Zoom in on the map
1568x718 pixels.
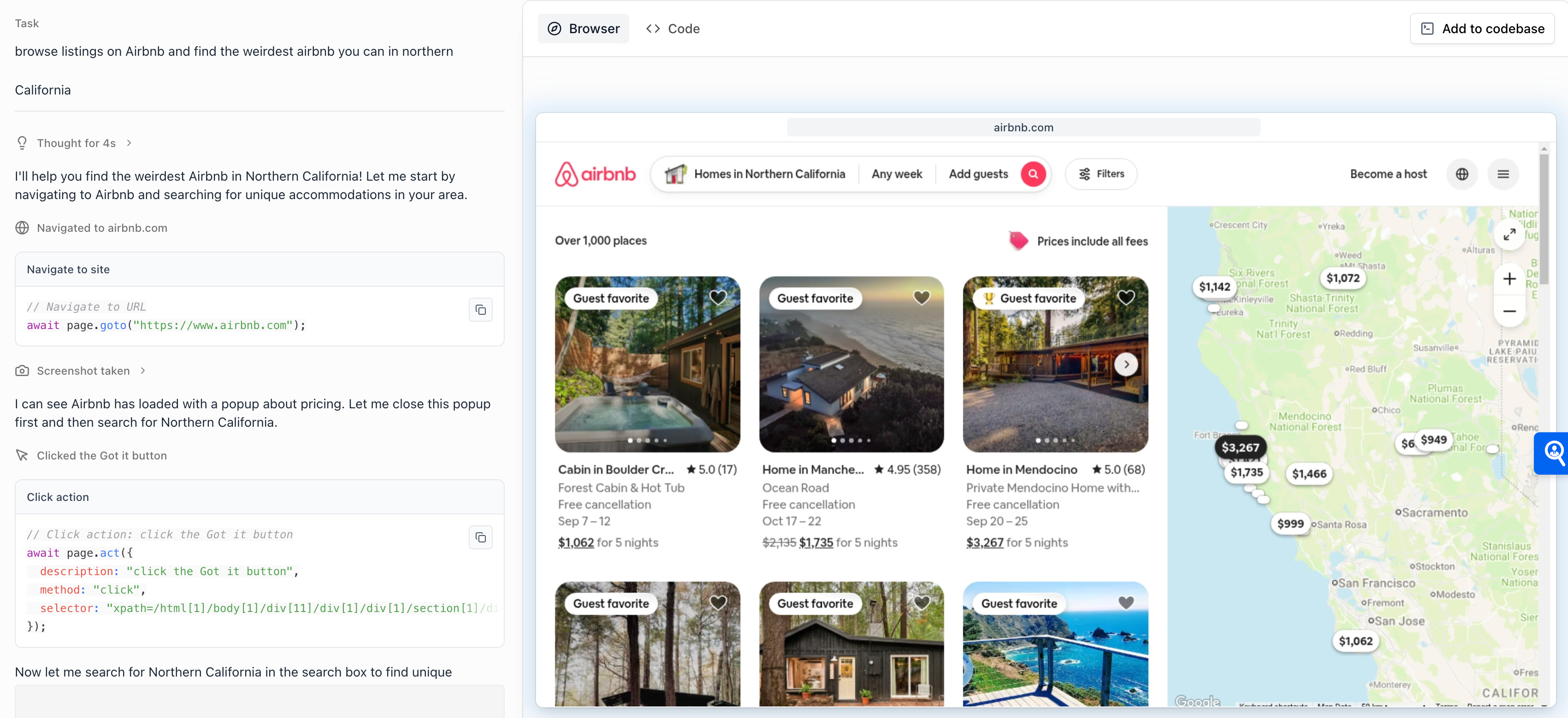1509,279
